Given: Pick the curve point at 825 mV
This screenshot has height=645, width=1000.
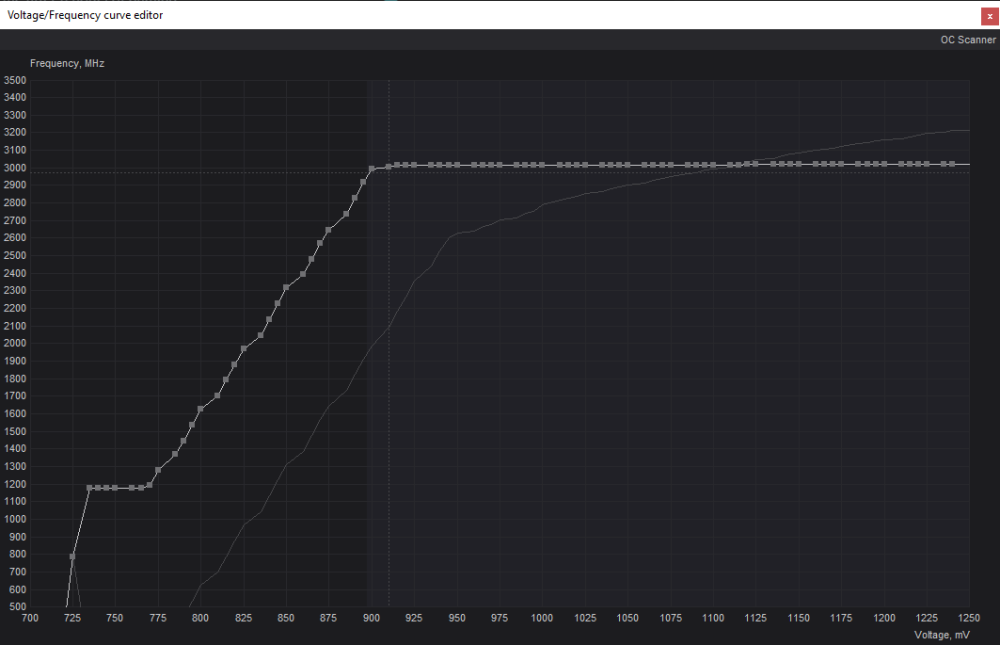Looking at the screenshot, I should [x=244, y=349].
